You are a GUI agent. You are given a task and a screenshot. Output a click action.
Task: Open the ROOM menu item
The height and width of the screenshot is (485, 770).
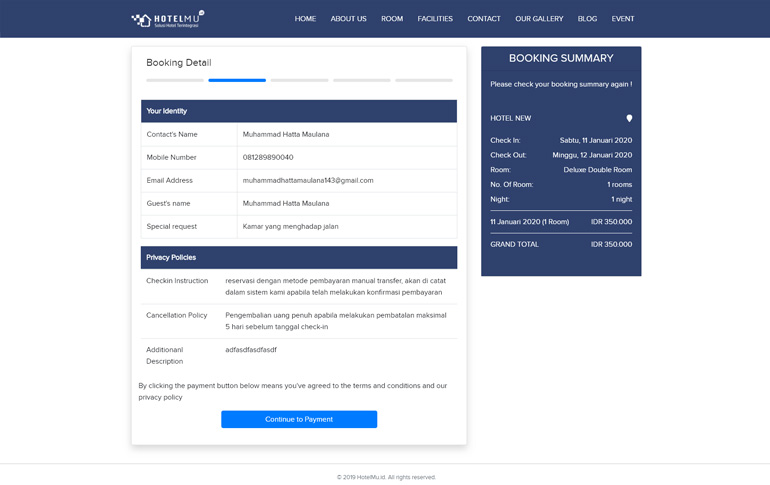[x=392, y=19]
